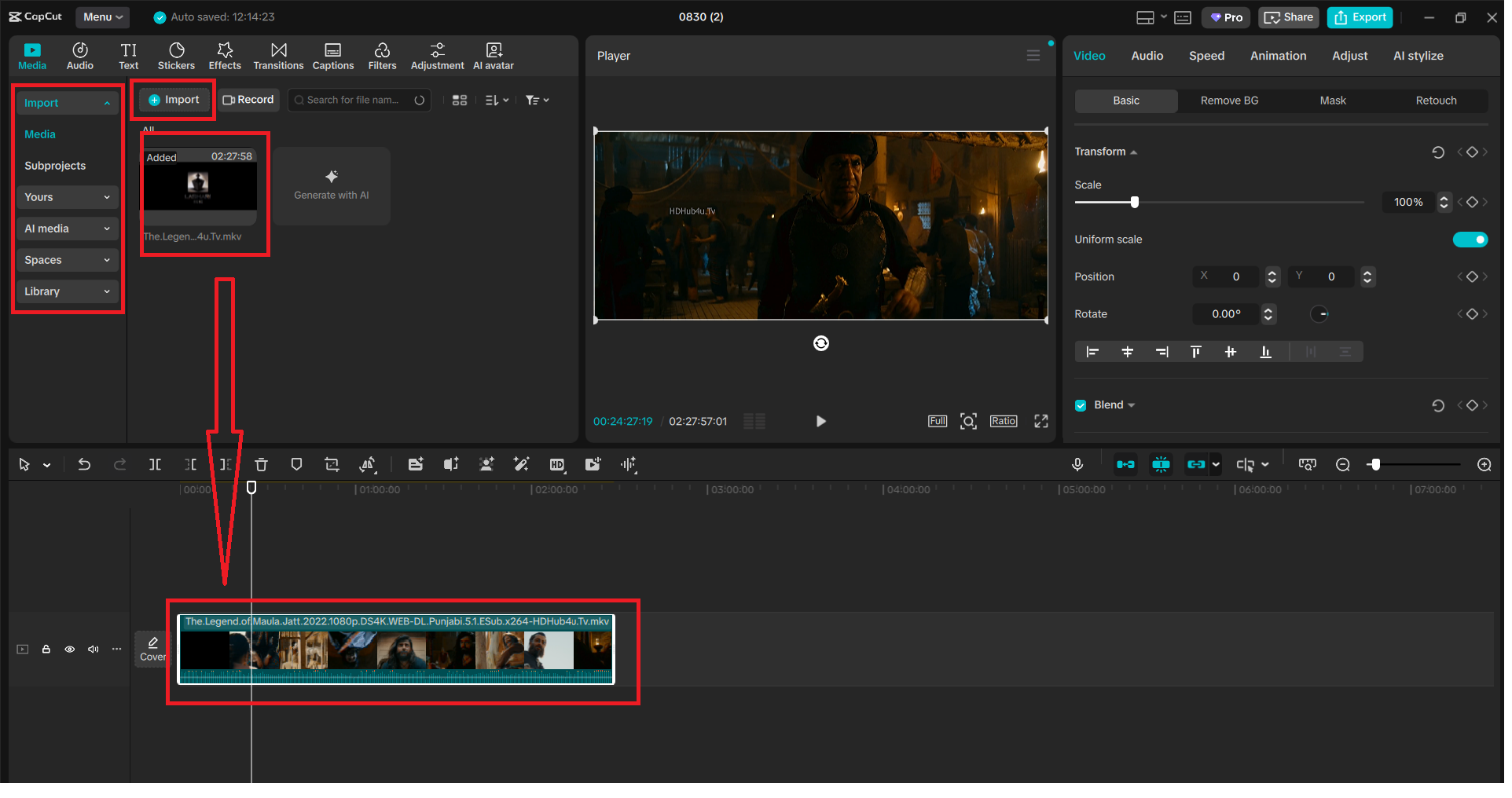Switch media view to grid layout

(x=460, y=101)
